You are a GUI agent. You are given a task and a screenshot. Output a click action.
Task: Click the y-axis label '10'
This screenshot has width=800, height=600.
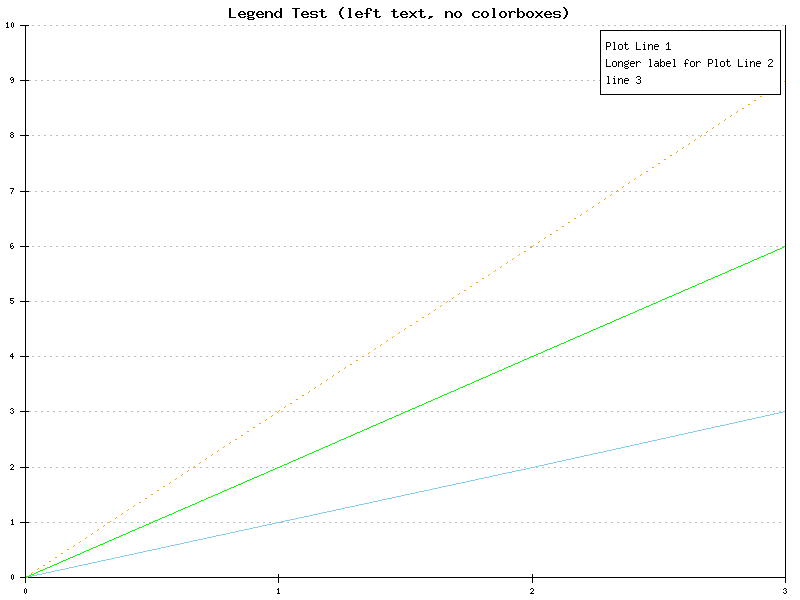tap(10, 25)
